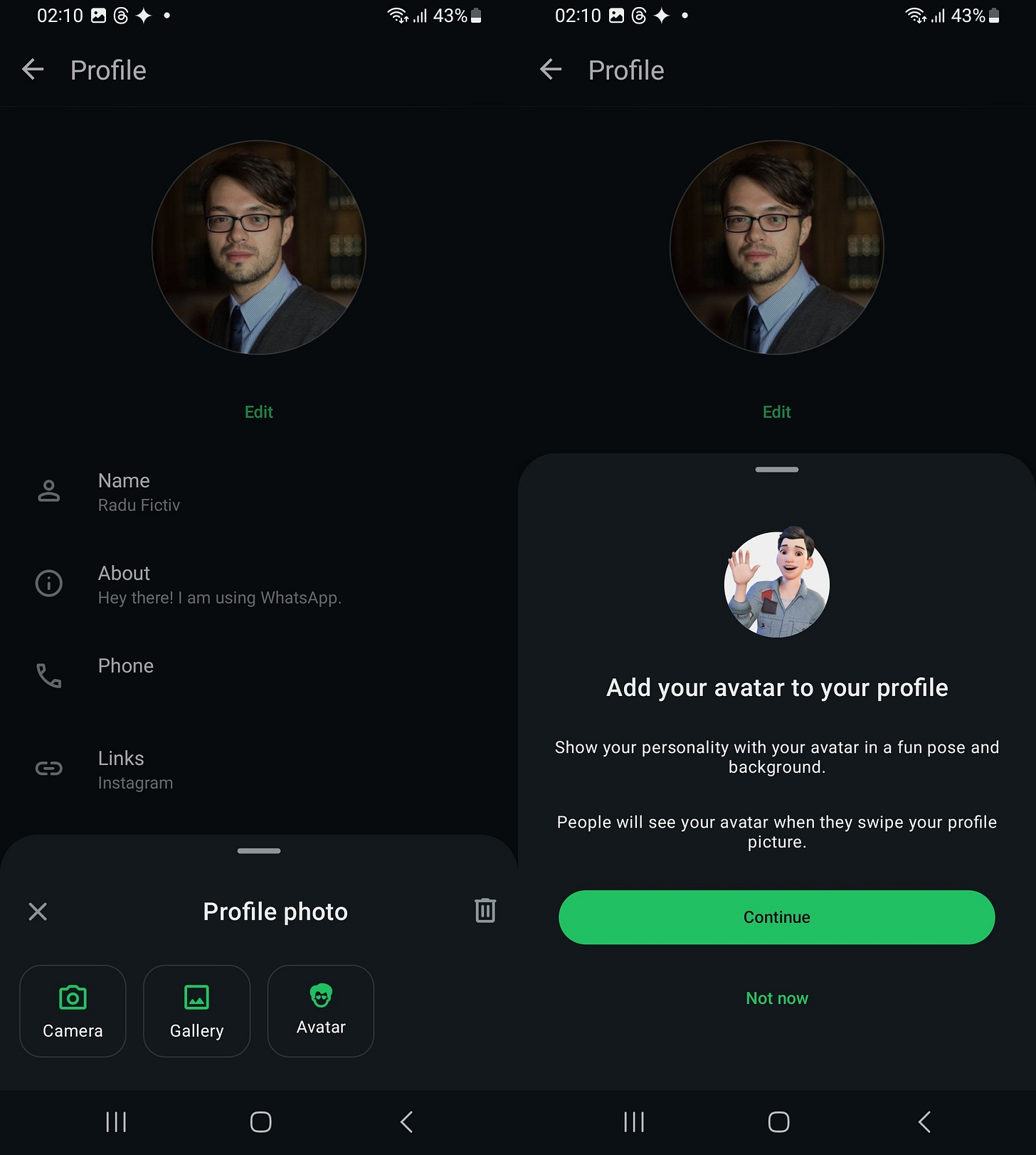Tap the left Android home button
The image size is (1036, 1155).
point(260,1122)
